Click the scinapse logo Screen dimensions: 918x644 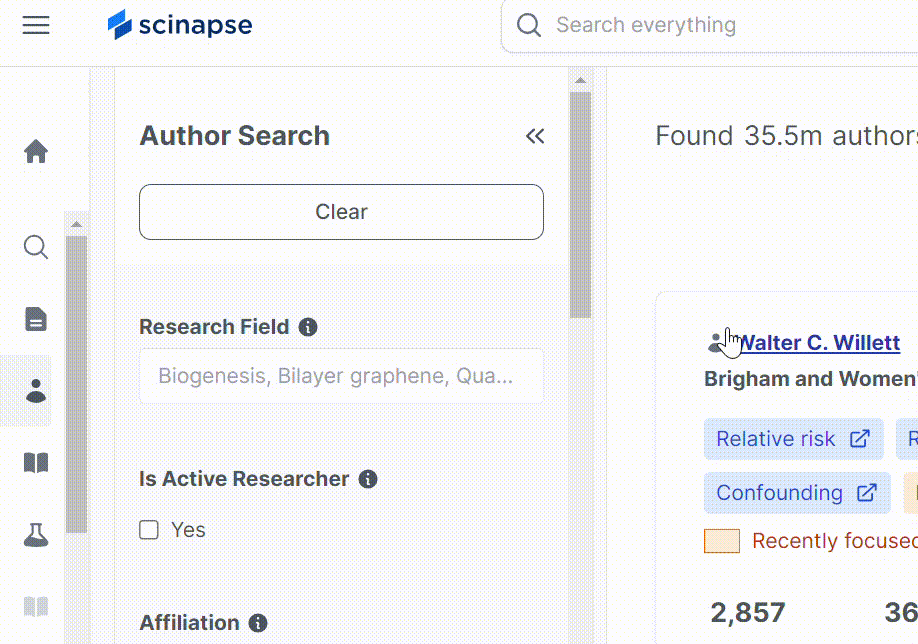tap(180, 25)
